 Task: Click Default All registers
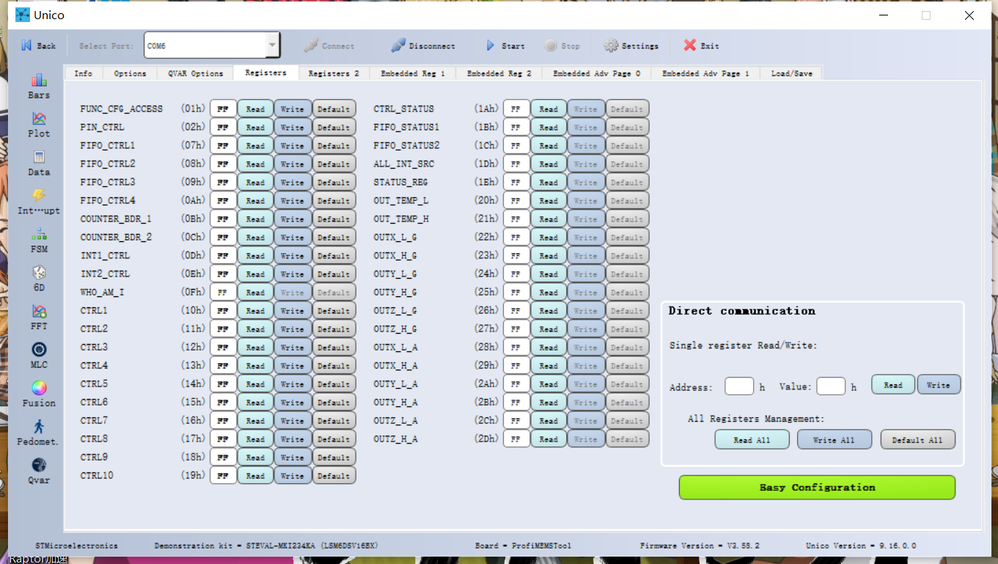click(917, 440)
